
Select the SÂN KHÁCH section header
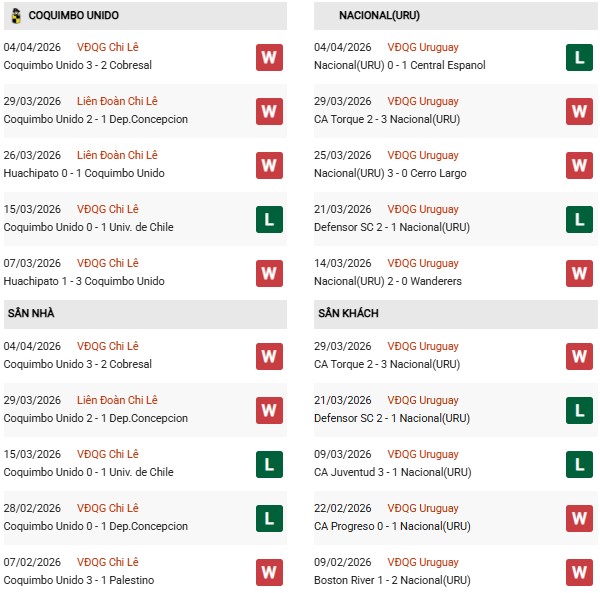[348, 313]
